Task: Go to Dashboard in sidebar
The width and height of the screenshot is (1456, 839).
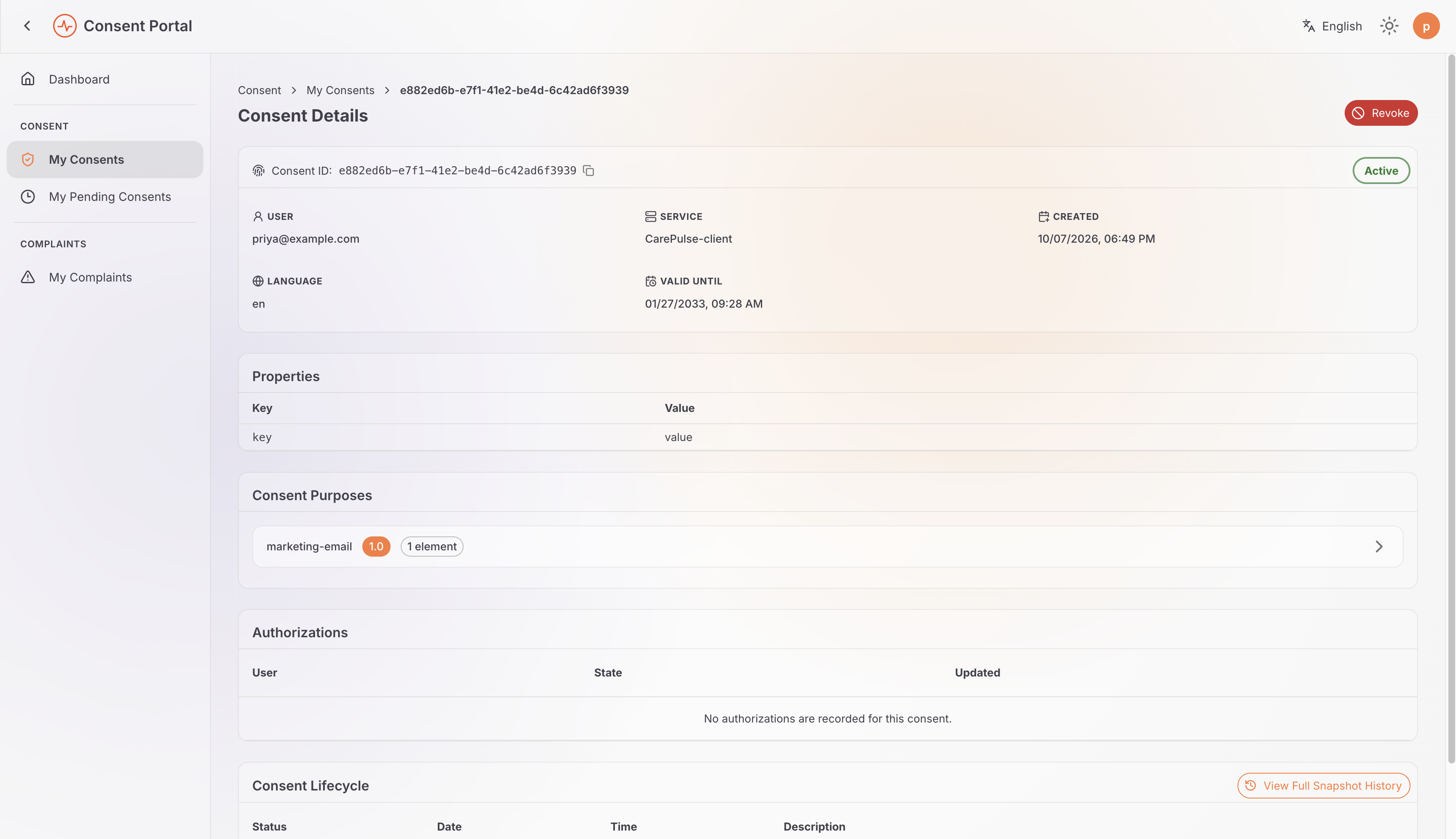Action: click(105, 79)
